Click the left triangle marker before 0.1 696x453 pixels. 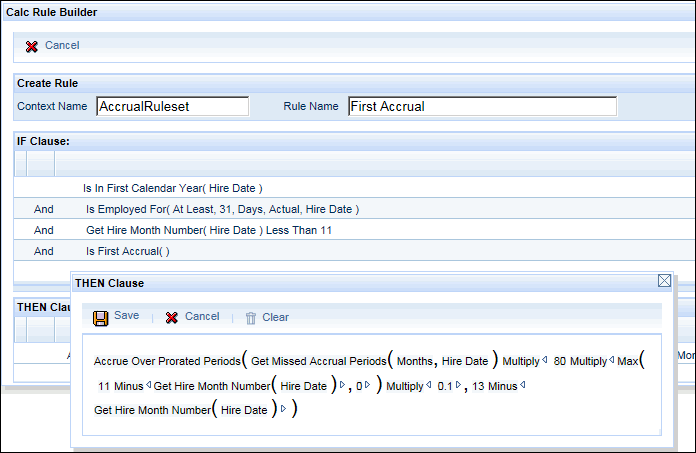pyautogui.click(x=429, y=385)
